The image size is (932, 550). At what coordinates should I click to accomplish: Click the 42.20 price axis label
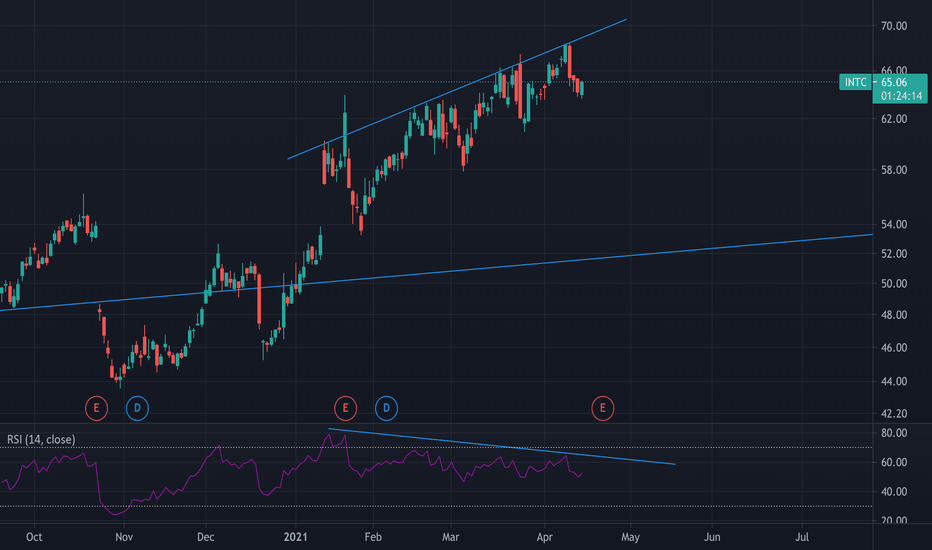pos(894,413)
